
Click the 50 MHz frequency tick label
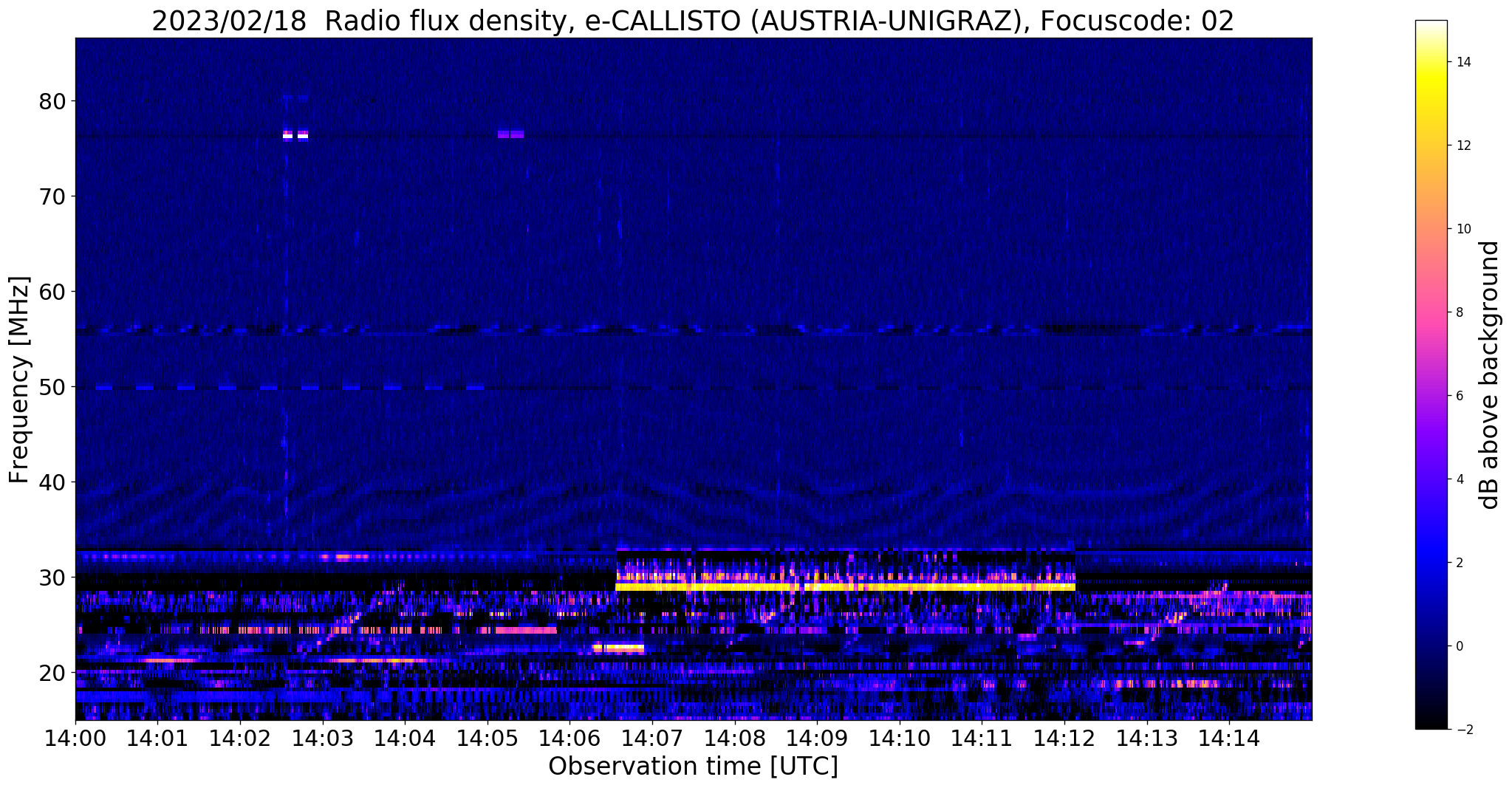tap(52, 387)
